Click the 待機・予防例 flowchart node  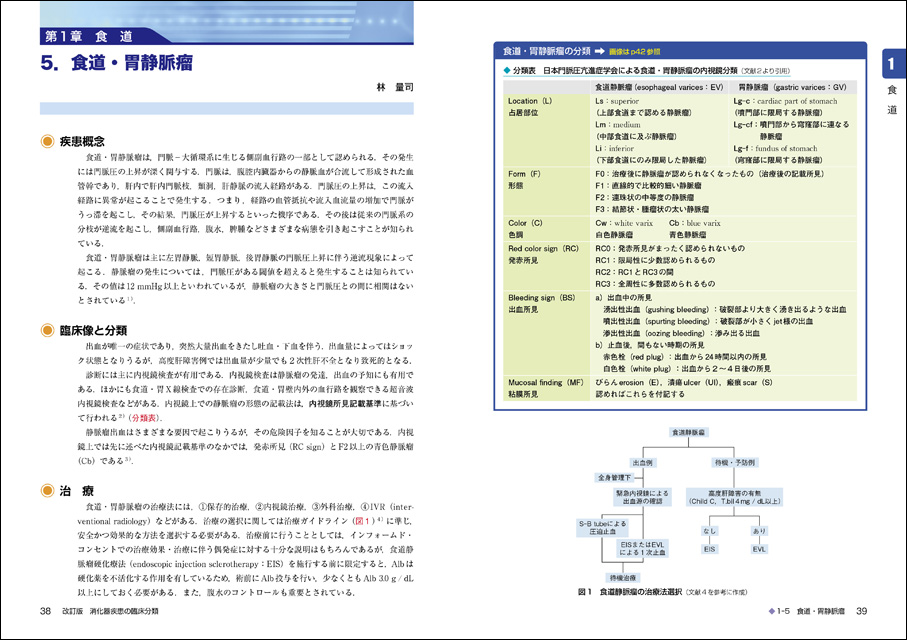[x=733, y=462]
